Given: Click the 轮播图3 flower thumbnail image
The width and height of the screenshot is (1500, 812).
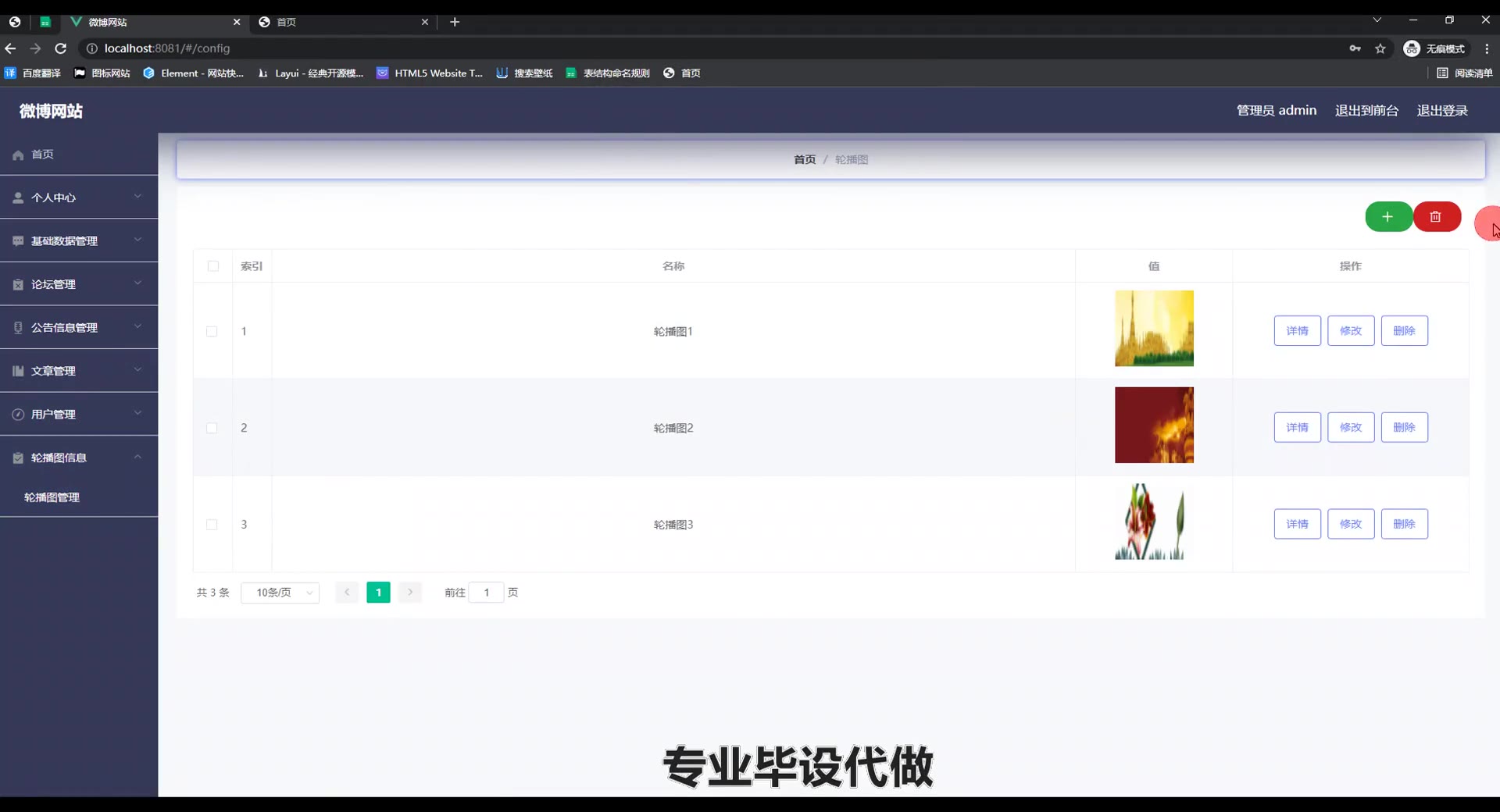Looking at the screenshot, I should point(1154,522).
